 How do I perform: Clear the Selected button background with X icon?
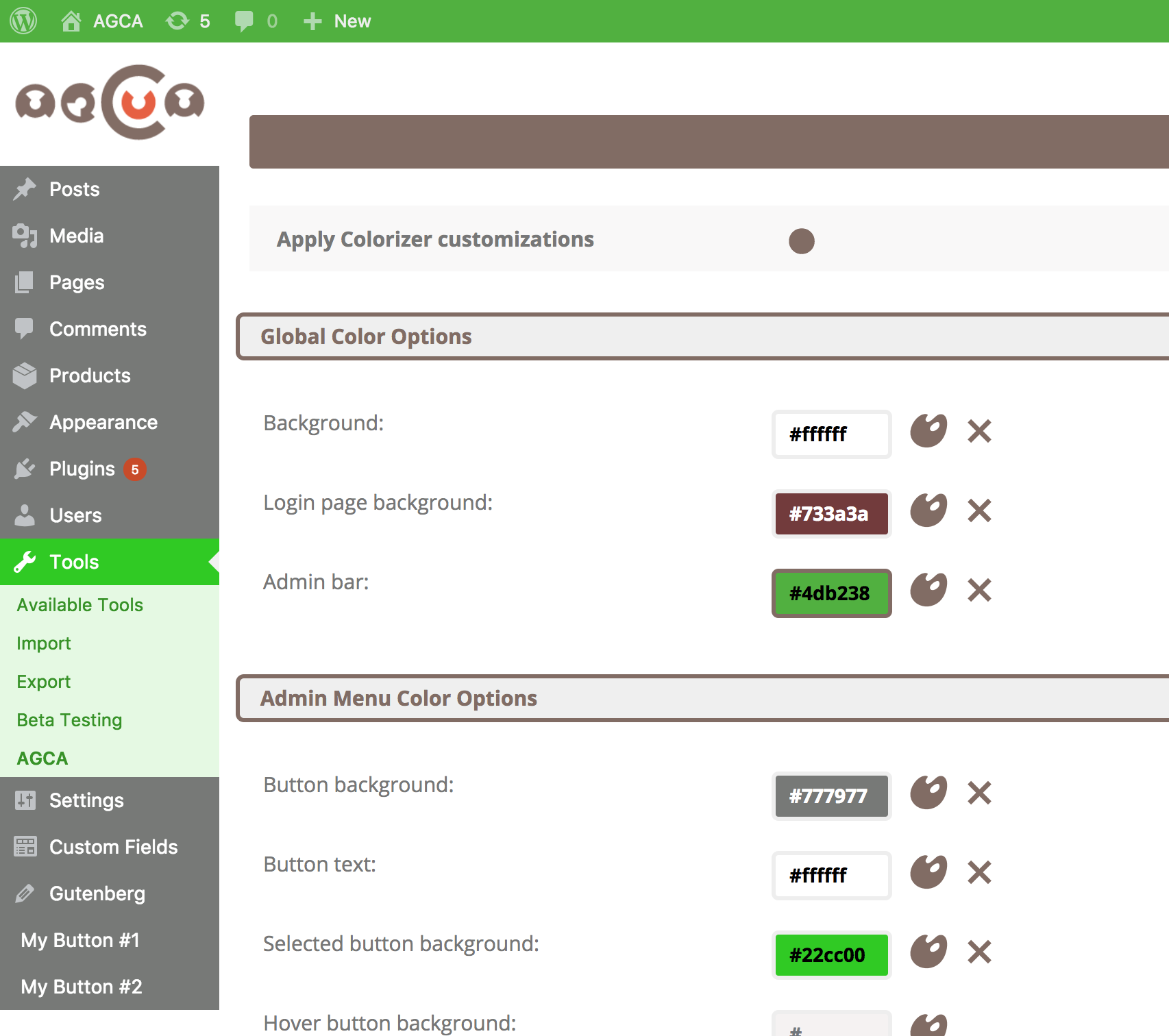[979, 952]
